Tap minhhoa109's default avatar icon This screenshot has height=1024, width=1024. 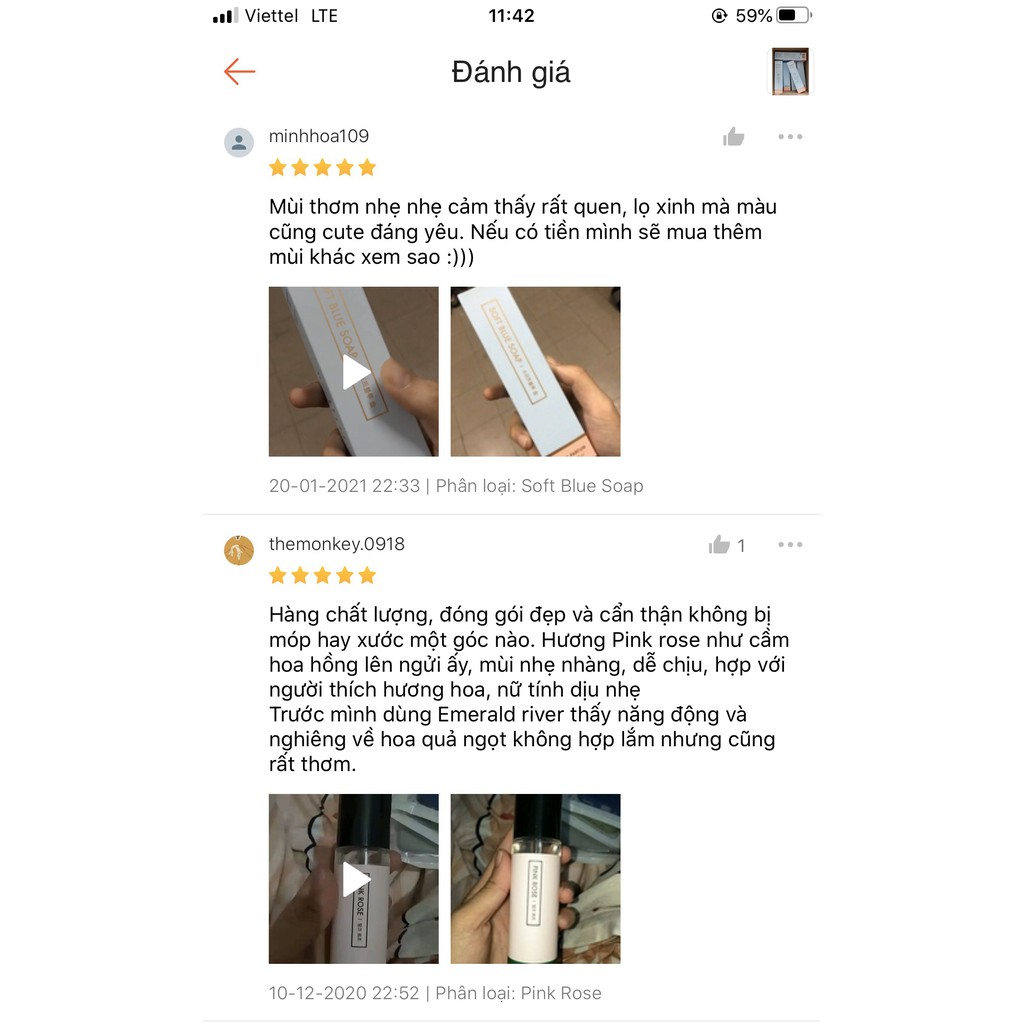click(x=239, y=142)
